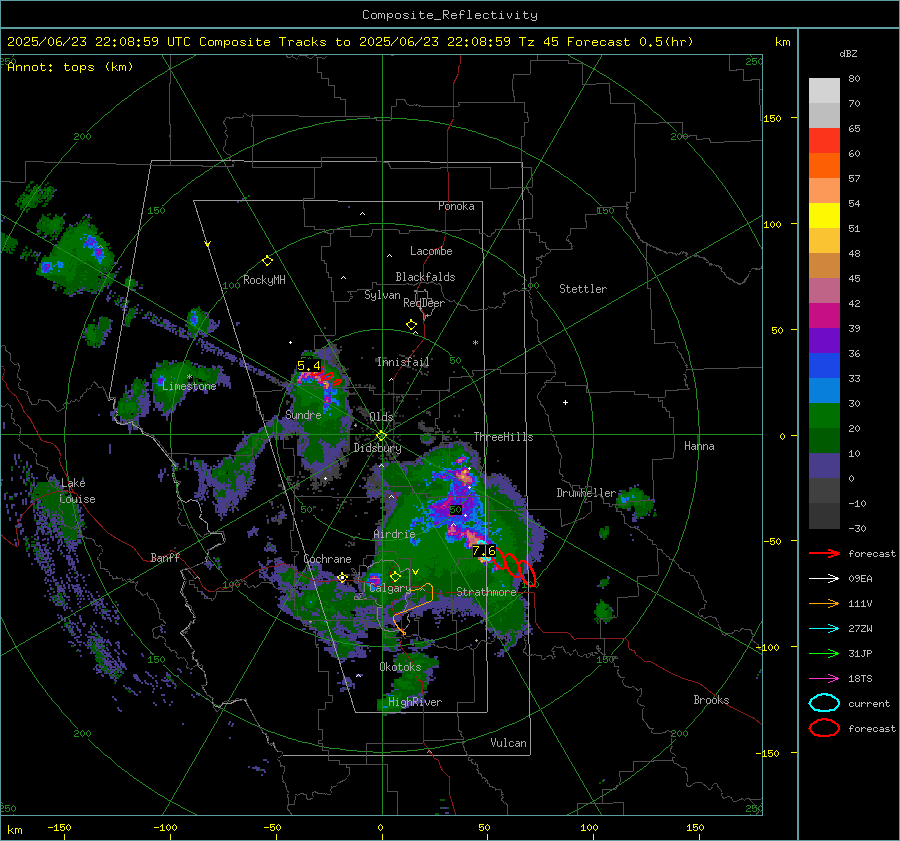
Task: Click the Hanna city label
Action: tap(699, 446)
